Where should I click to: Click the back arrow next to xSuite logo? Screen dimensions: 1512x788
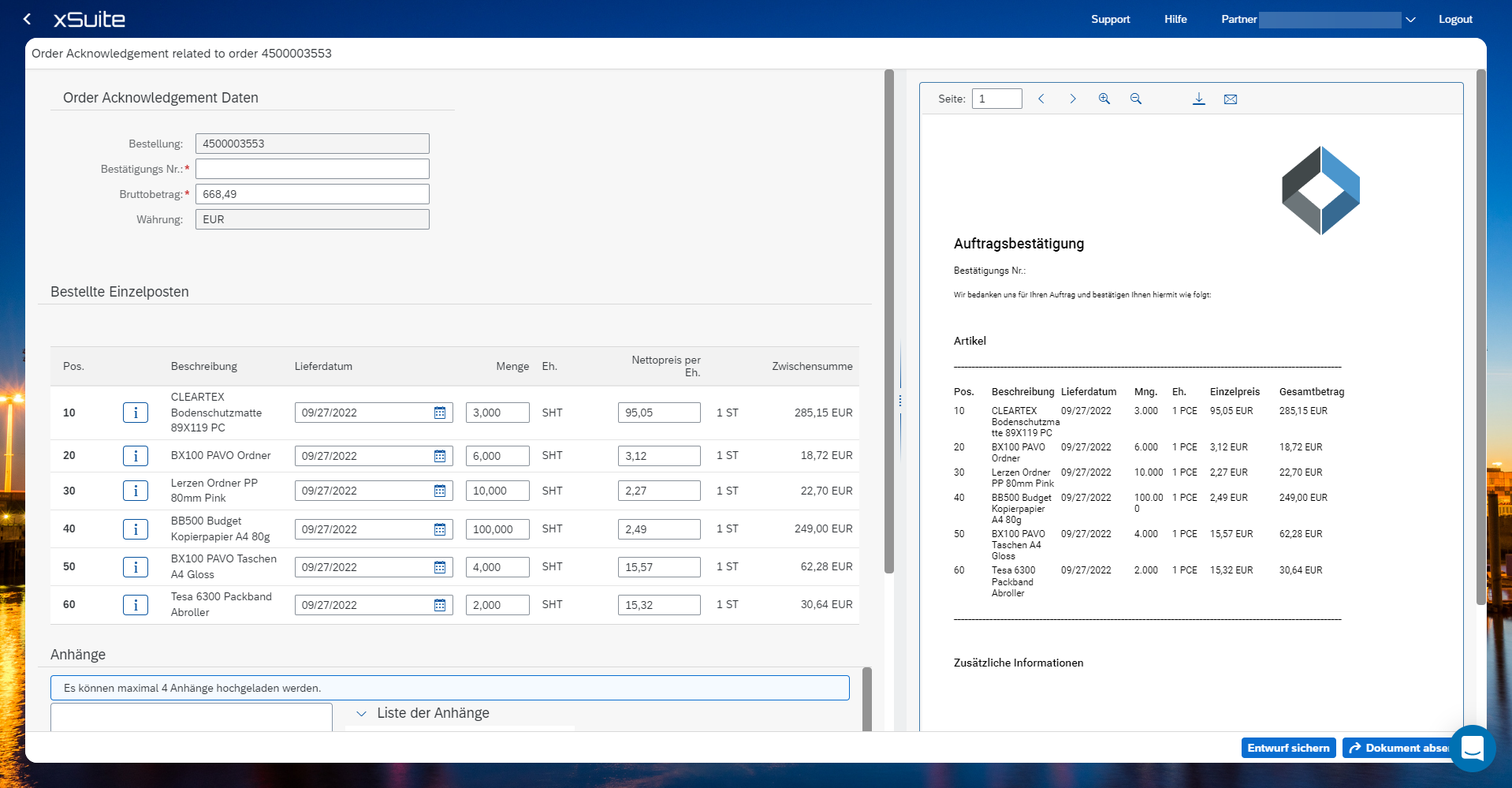click(28, 19)
